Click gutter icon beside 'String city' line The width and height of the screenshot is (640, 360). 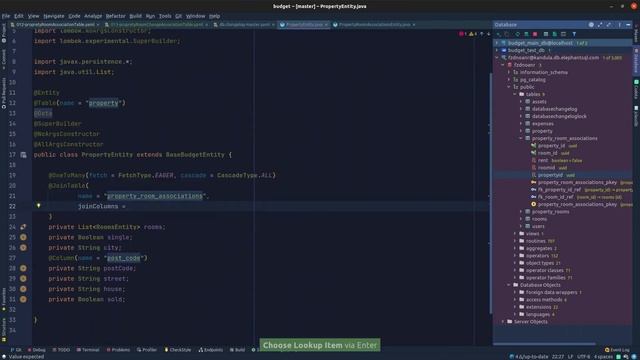tap(23, 247)
